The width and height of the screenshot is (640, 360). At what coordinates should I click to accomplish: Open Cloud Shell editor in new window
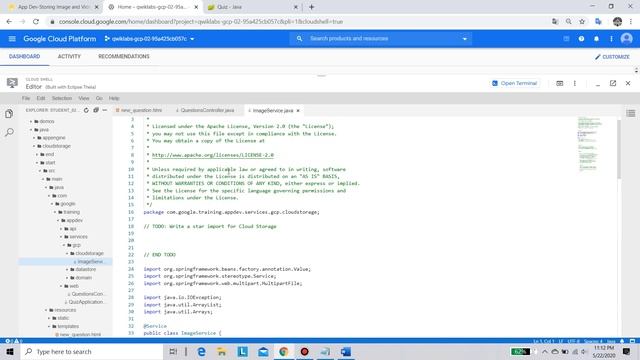(613, 83)
